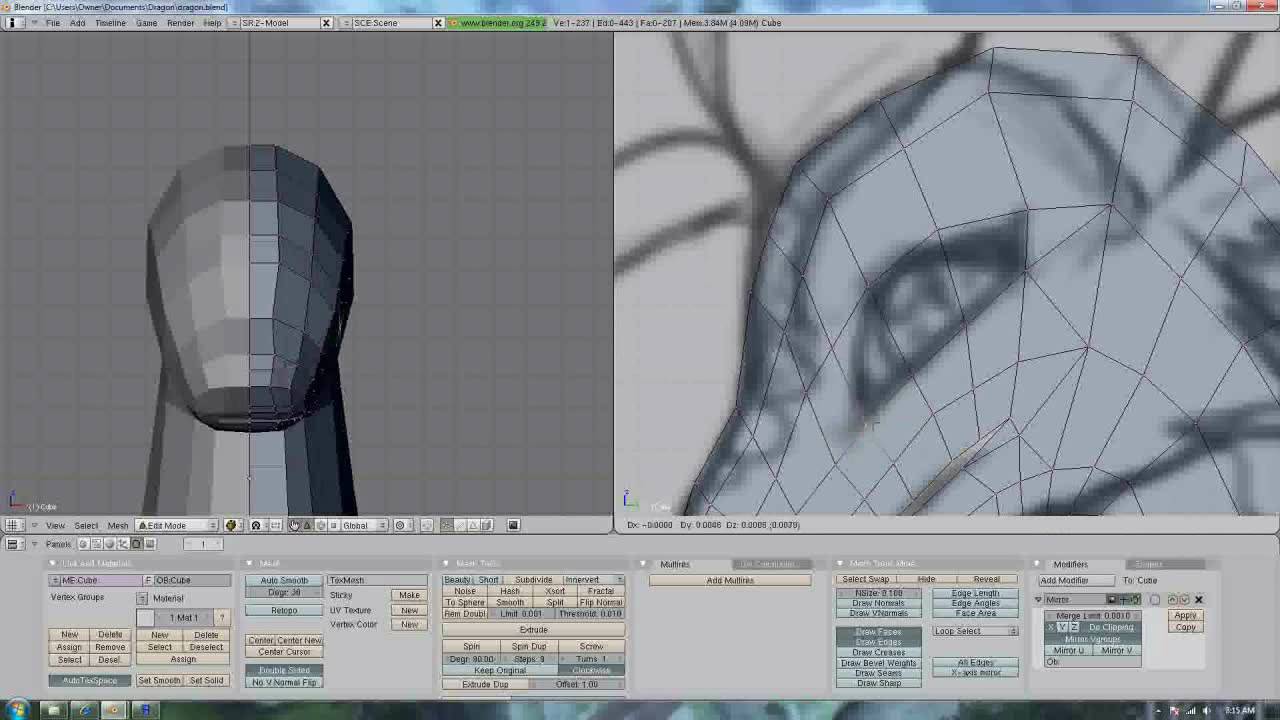Toggle AutoTexSpace button
Image resolution: width=1280 pixels, height=720 pixels.
pyautogui.click(x=90, y=681)
